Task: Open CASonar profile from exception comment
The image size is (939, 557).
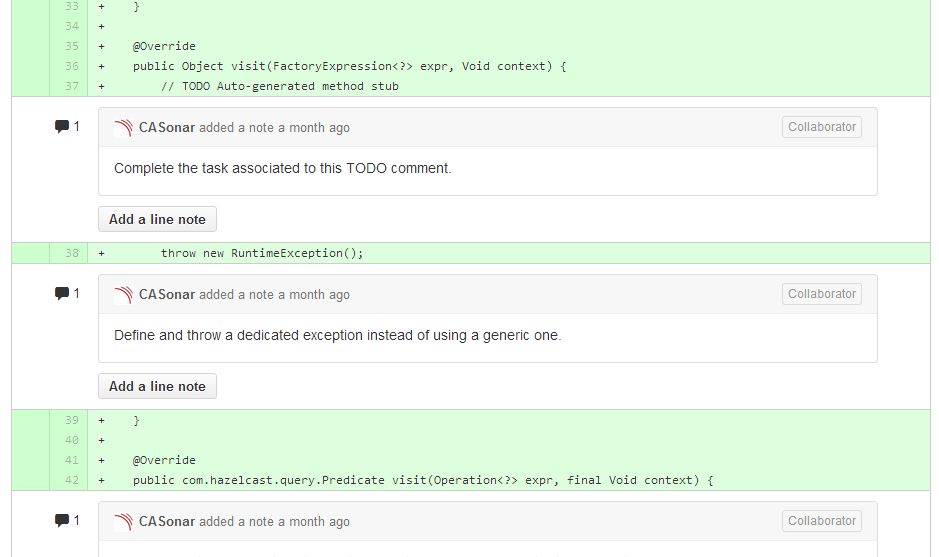Action: [x=167, y=295]
